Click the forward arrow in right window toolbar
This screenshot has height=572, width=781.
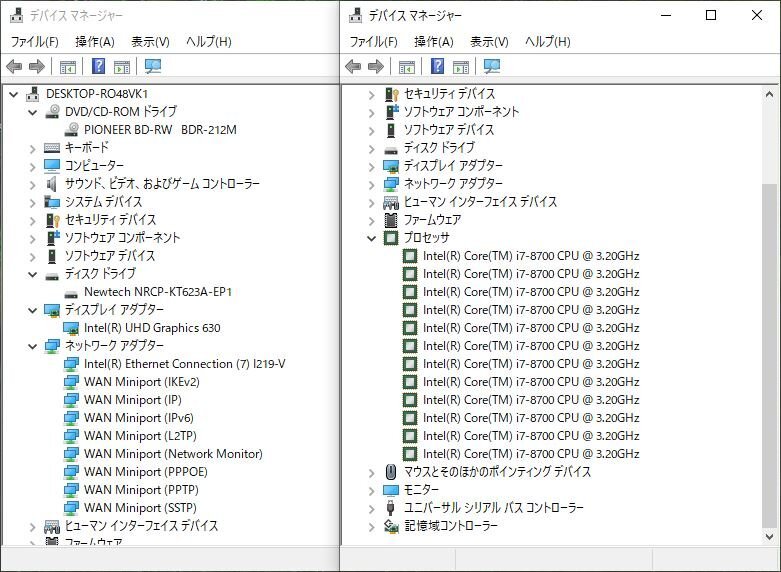pos(376,66)
